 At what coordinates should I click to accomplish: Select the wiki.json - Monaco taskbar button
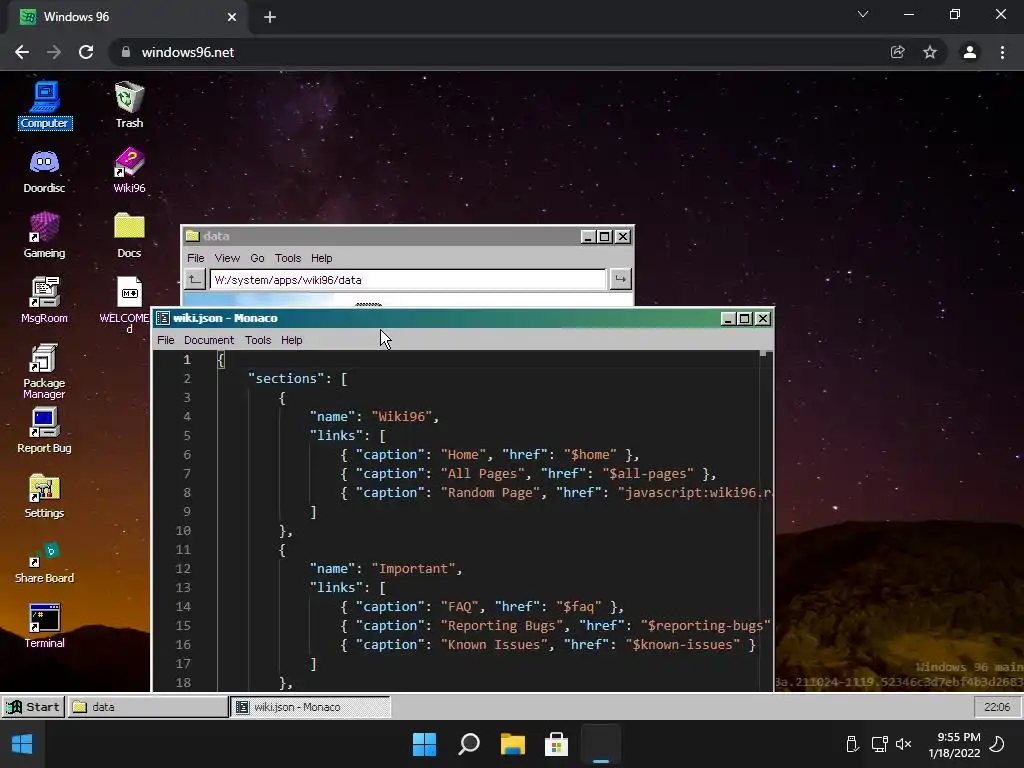tap(311, 707)
